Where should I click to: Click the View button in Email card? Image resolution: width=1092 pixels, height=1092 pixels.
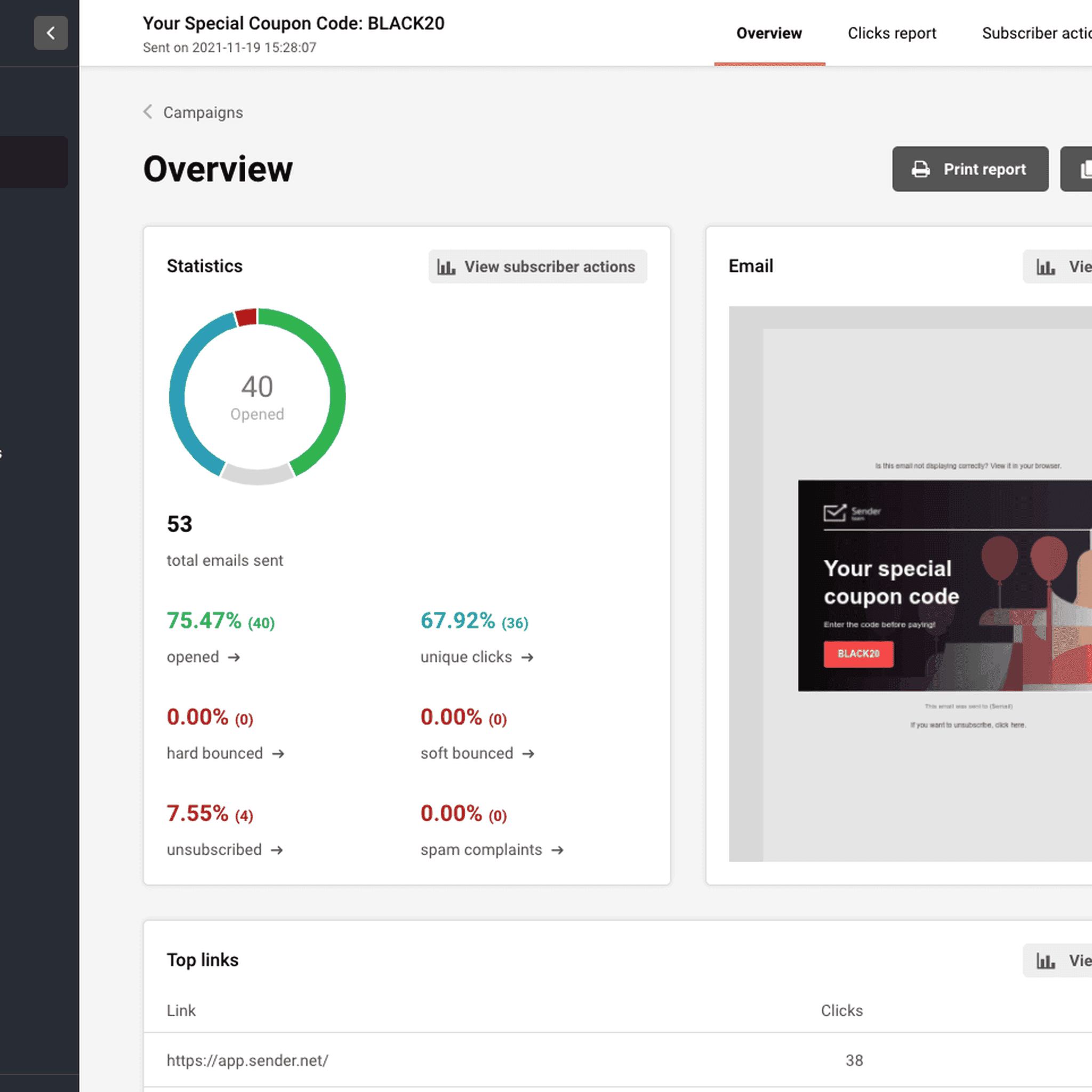click(1063, 267)
